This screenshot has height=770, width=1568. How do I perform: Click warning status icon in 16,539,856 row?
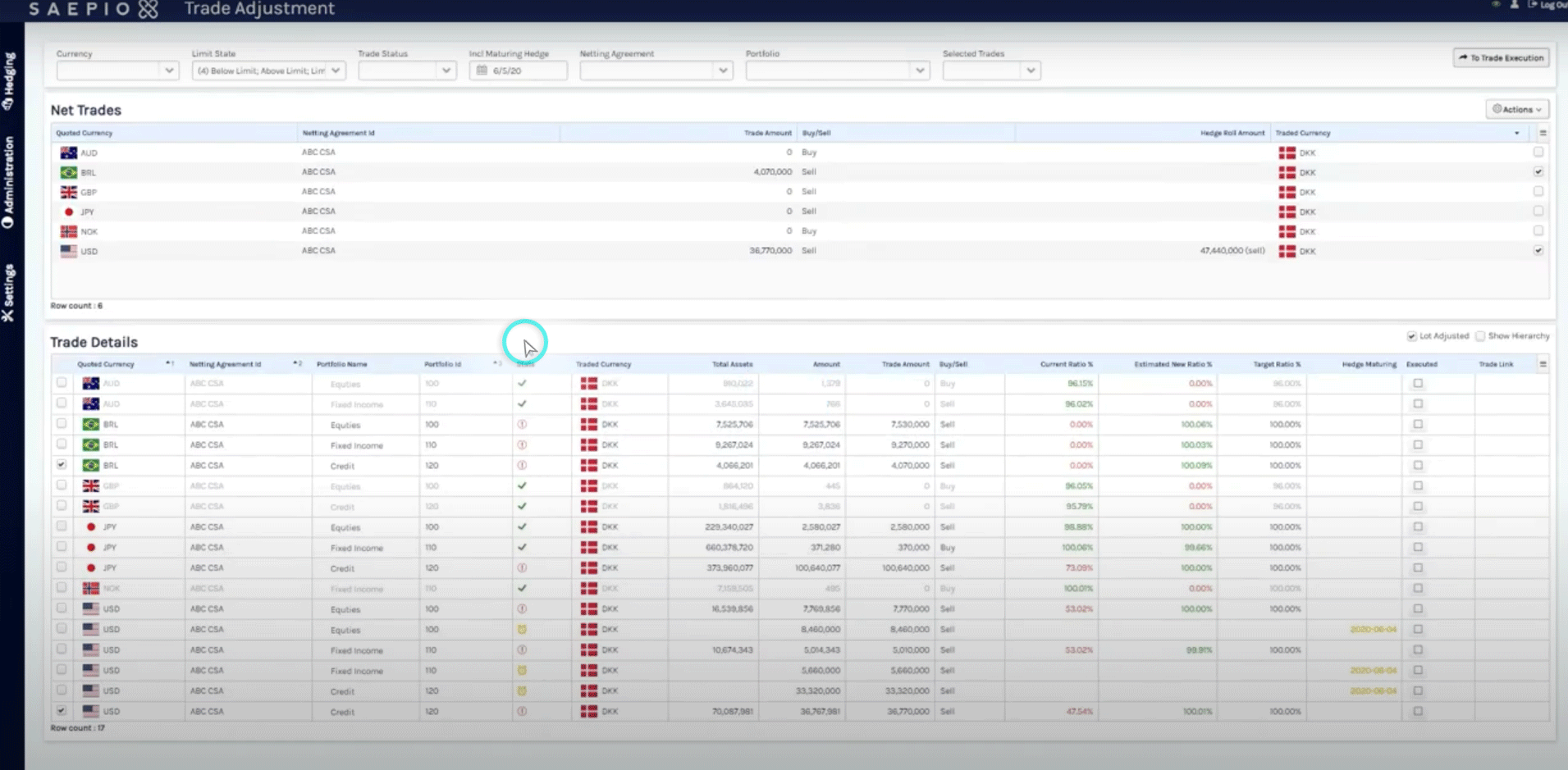point(522,608)
